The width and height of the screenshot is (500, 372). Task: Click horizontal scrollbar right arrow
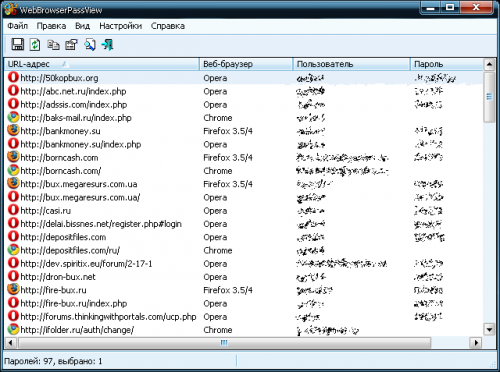pyautogui.click(x=476, y=342)
